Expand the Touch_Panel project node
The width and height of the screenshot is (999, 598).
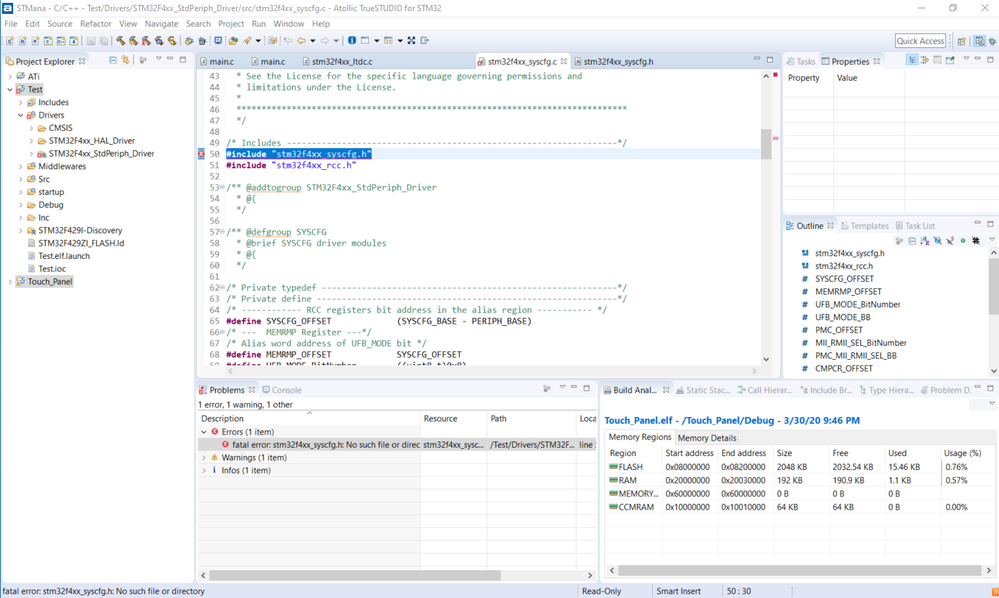point(11,282)
